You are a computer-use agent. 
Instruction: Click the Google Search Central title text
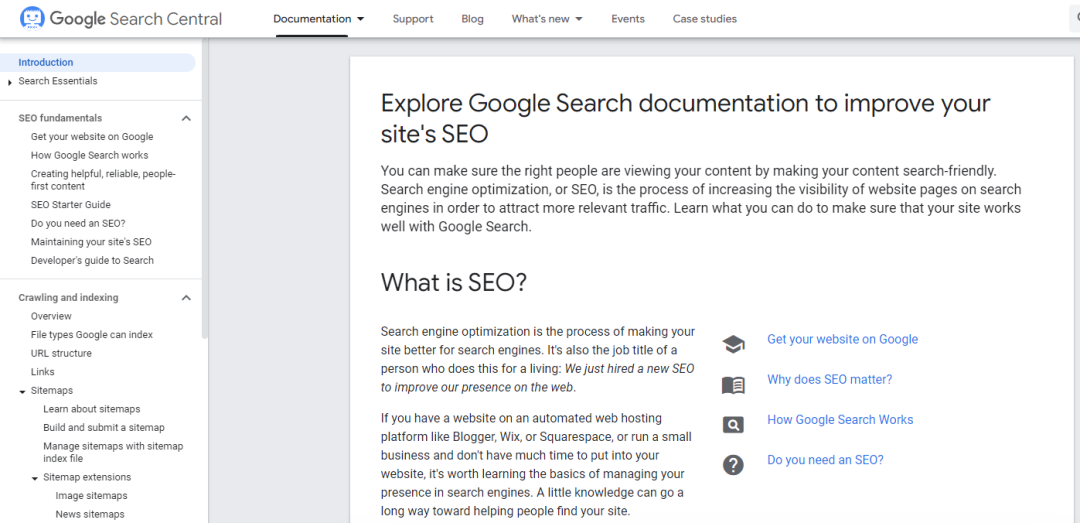pos(136,19)
